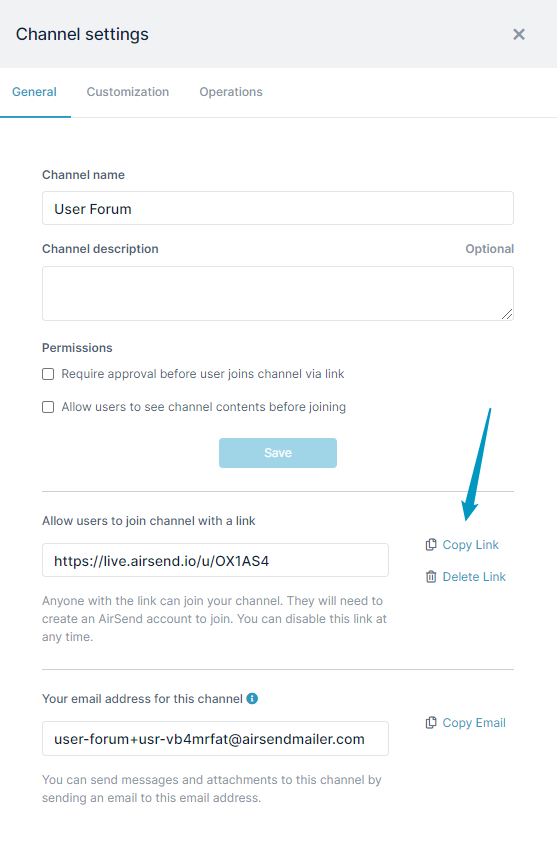Viewport: 557px width, 864px height.
Task: Click the channel join link URL field
Action: click(x=215, y=560)
